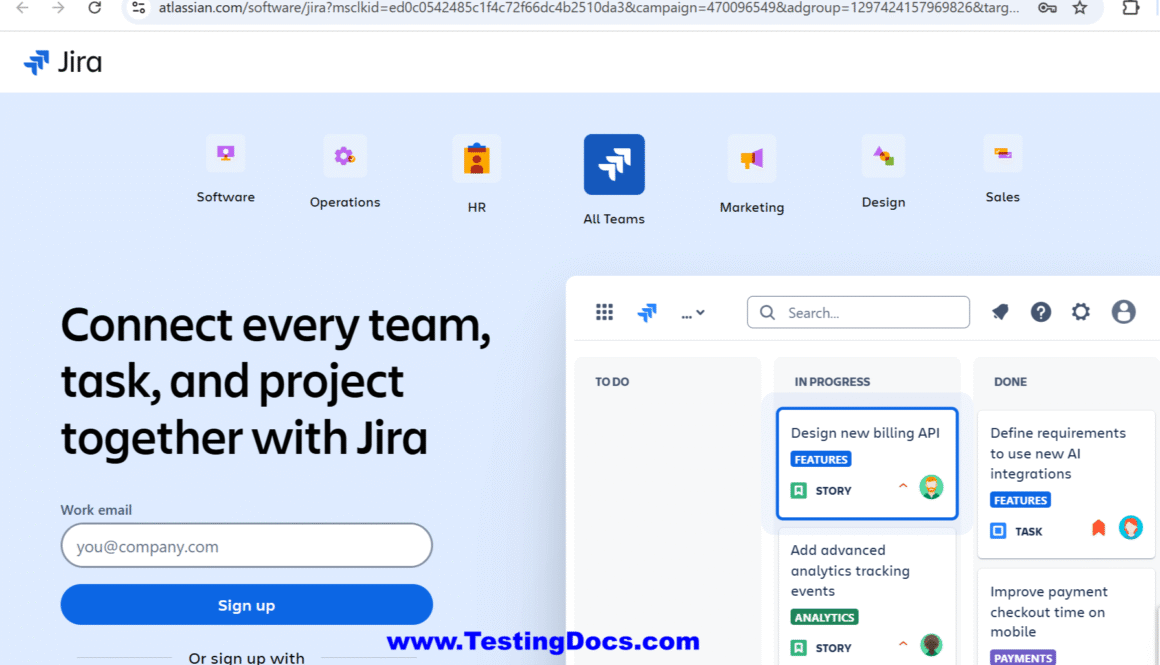Pick the Marketing megaphone icon
The height and width of the screenshot is (665, 1160).
click(751, 159)
